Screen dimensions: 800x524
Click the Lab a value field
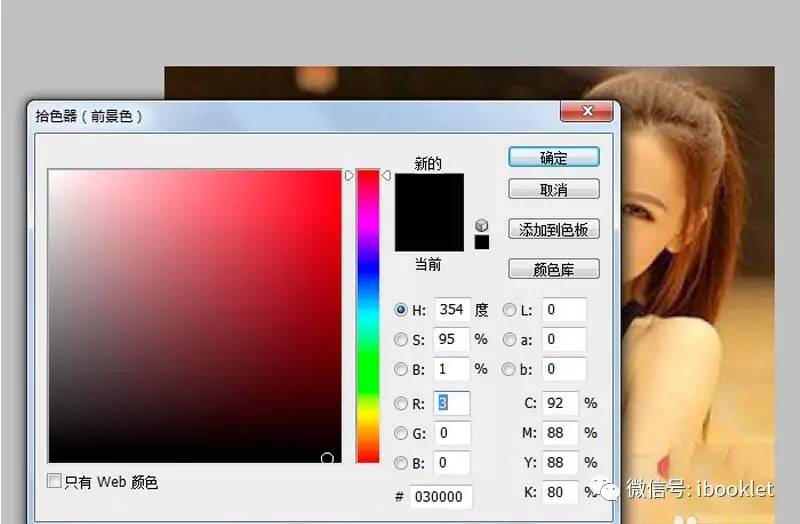[x=564, y=339]
